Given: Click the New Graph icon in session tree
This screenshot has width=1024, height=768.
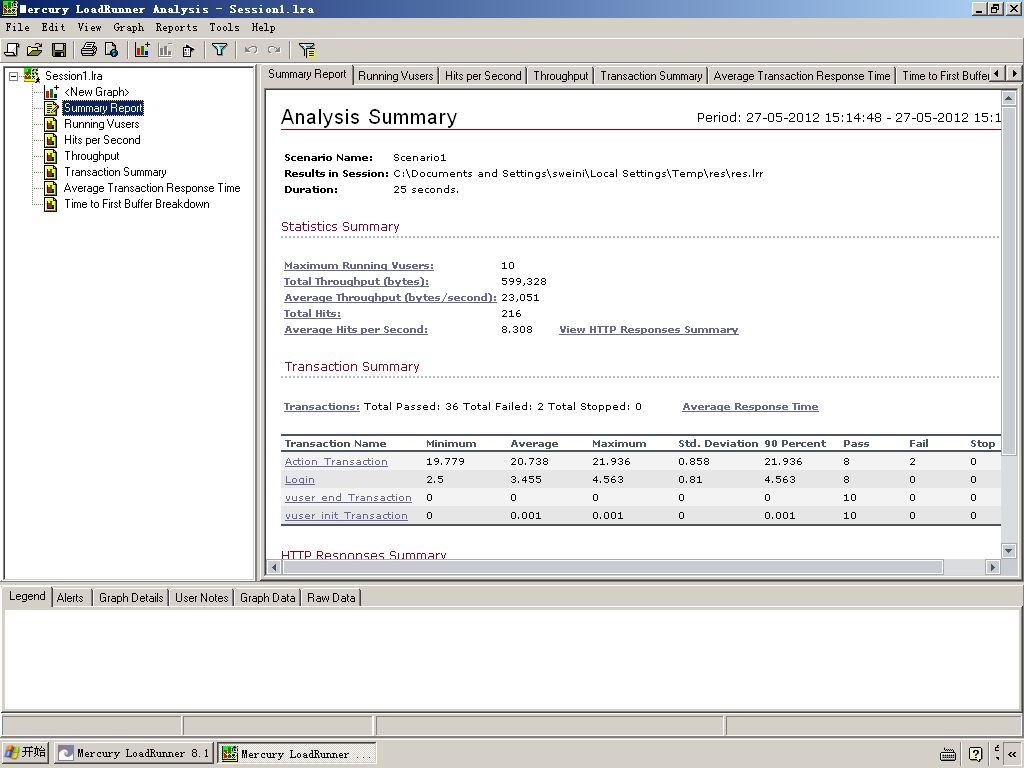Looking at the screenshot, I should pyautogui.click(x=51, y=92).
